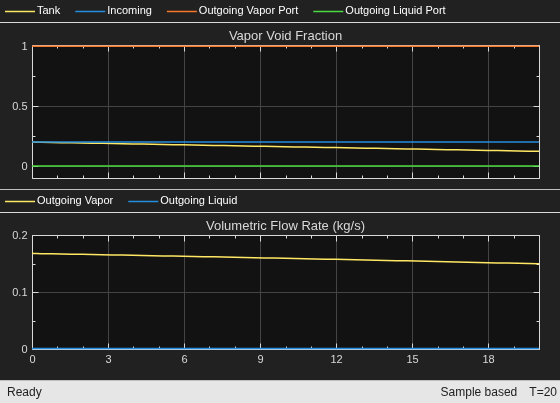Select the green Outgoing Liquid Port line in the plot
560x403 pixels.
(x=286, y=166)
